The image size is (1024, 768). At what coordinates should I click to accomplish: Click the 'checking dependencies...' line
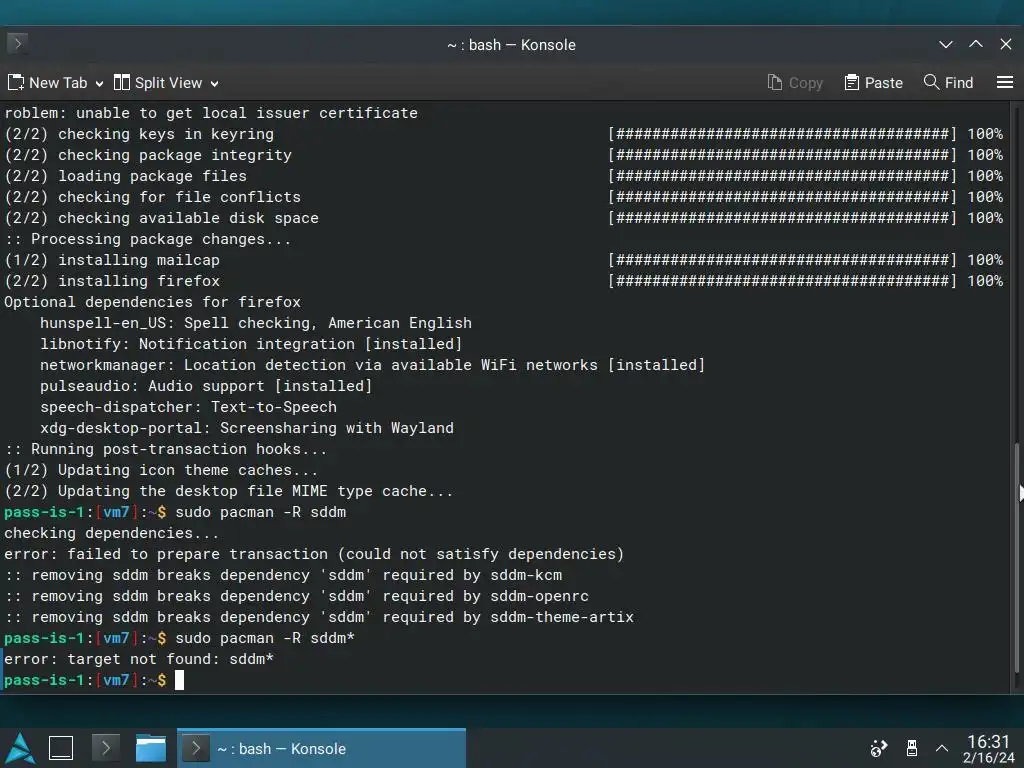[112, 534]
